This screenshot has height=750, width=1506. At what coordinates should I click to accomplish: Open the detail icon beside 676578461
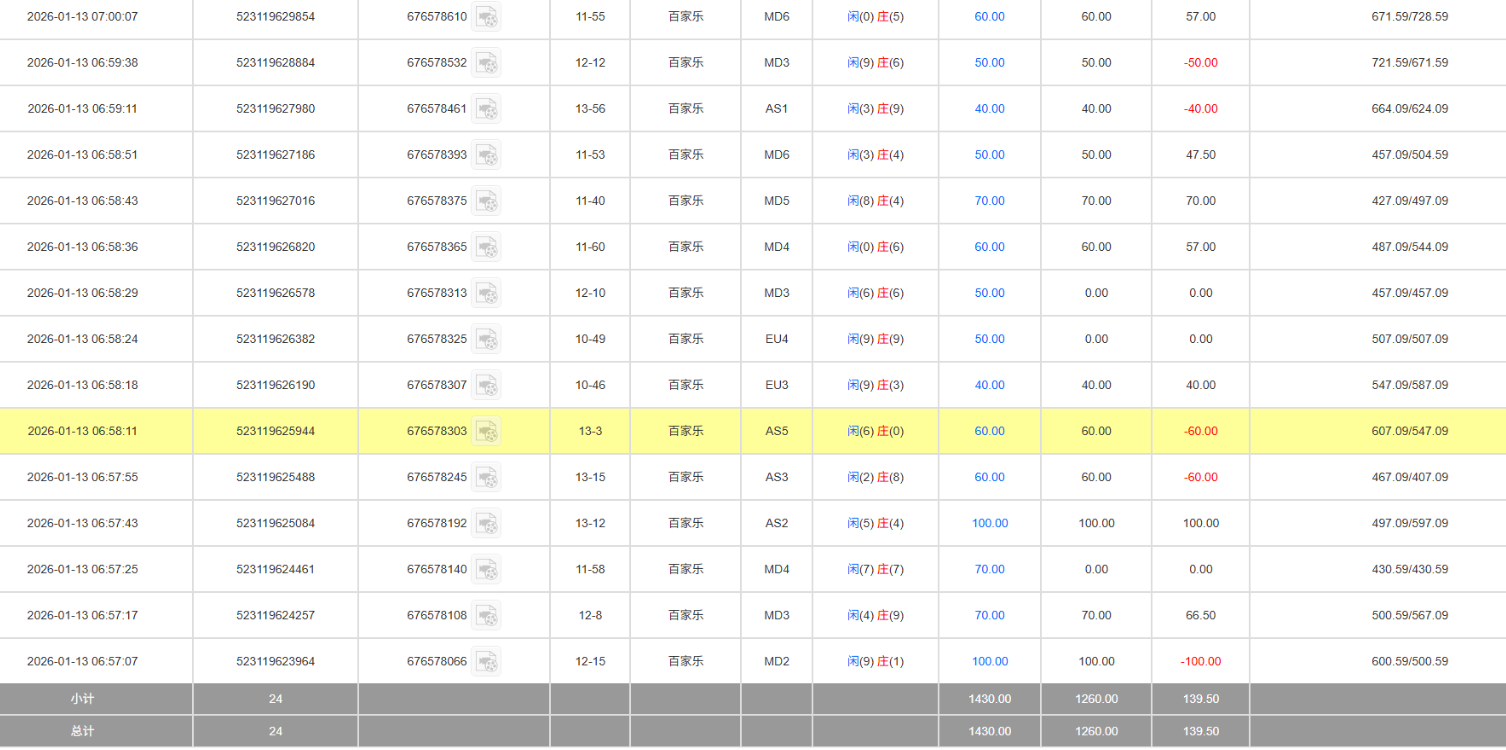(486, 109)
